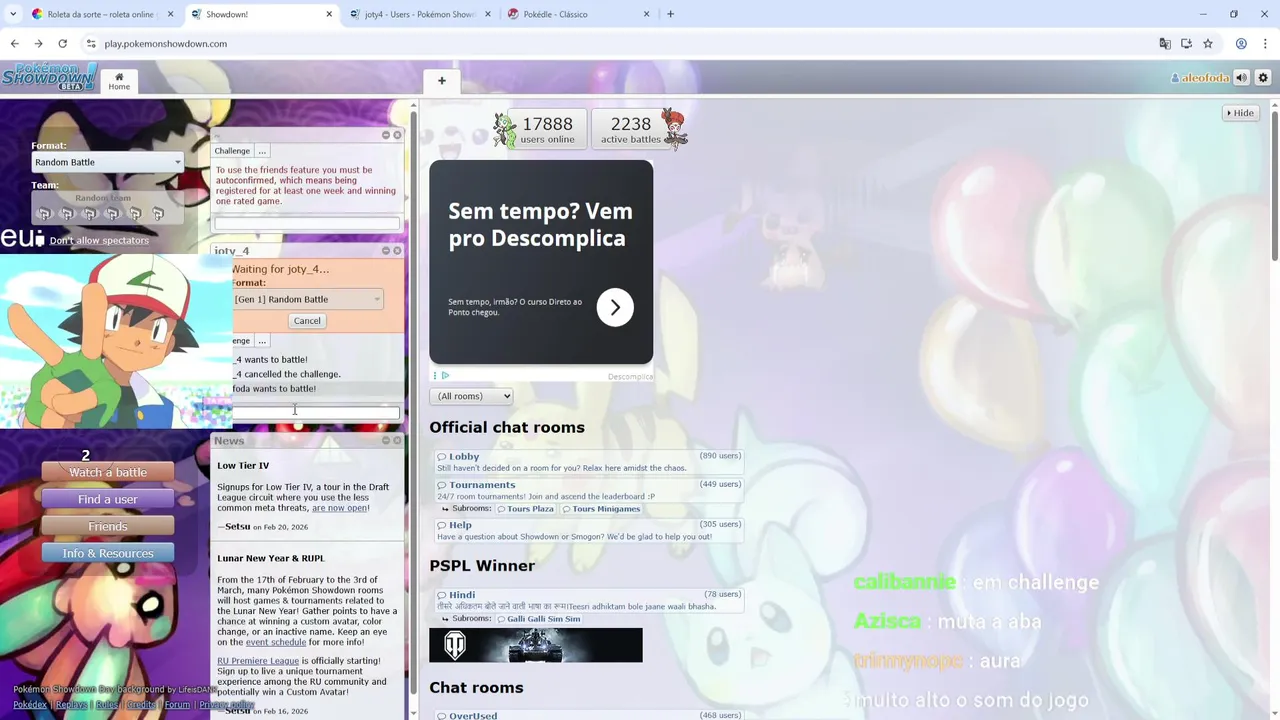Open the Chrome profile icon
The image size is (1280, 720).
click(x=1241, y=44)
